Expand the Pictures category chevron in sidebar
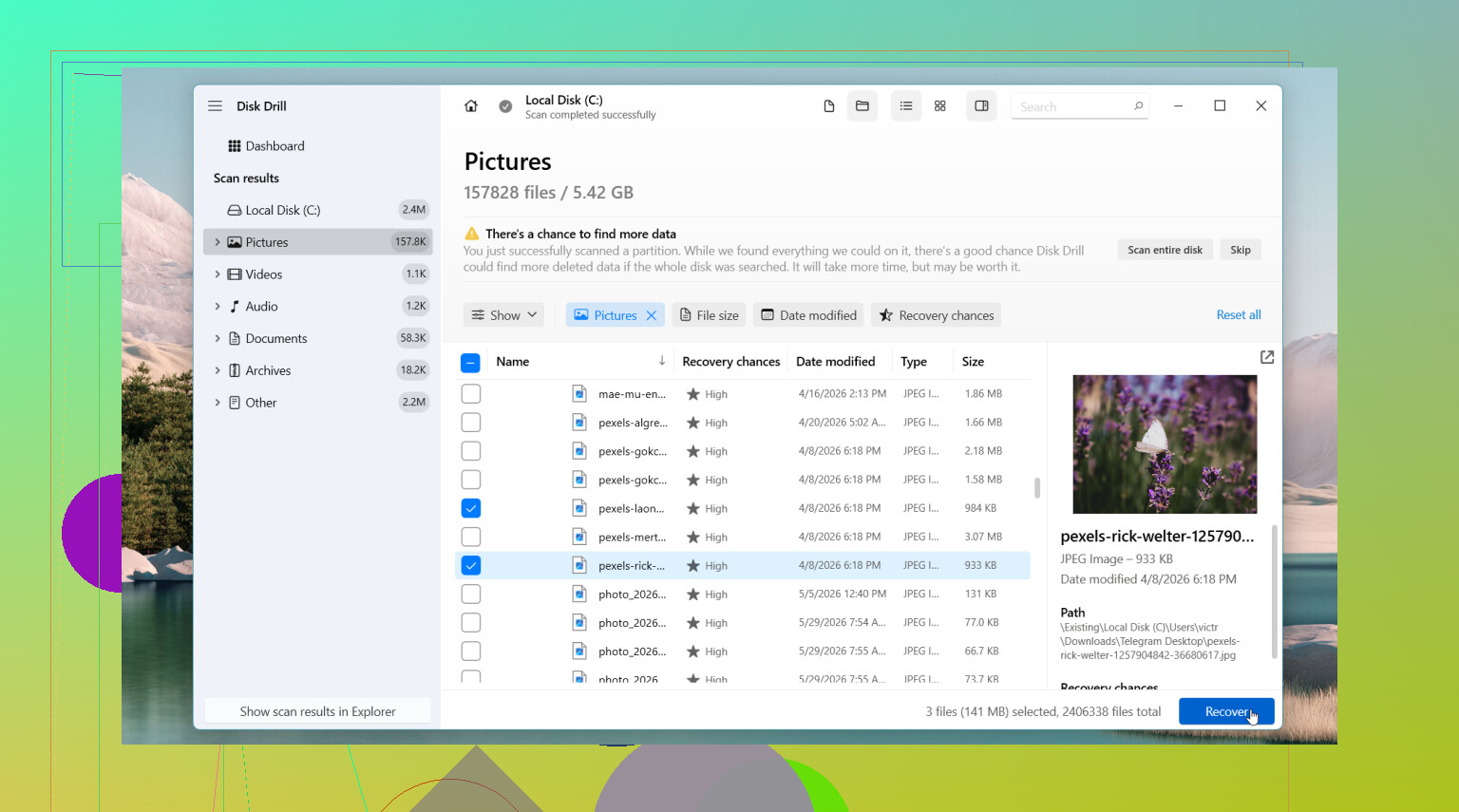 pyautogui.click(x=218, y=242)
